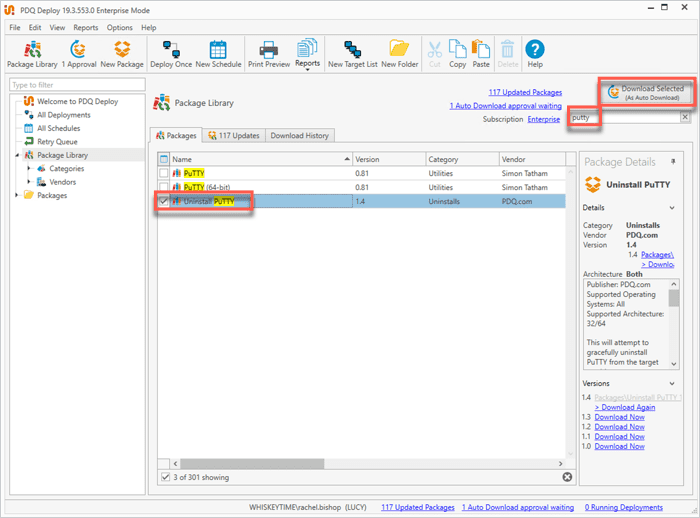
Task: Collapse the Package Library tree node
Action: (x=17, y=155)
